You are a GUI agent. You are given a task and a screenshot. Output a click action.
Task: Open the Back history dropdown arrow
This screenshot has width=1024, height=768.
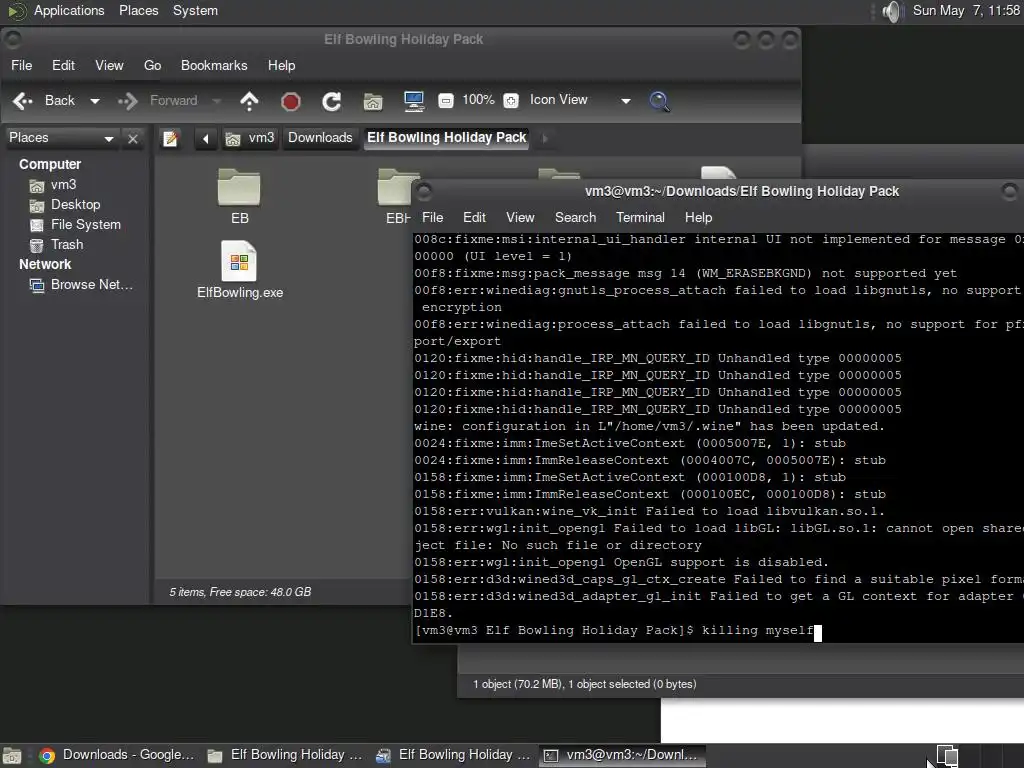click(x=95, y=101)
